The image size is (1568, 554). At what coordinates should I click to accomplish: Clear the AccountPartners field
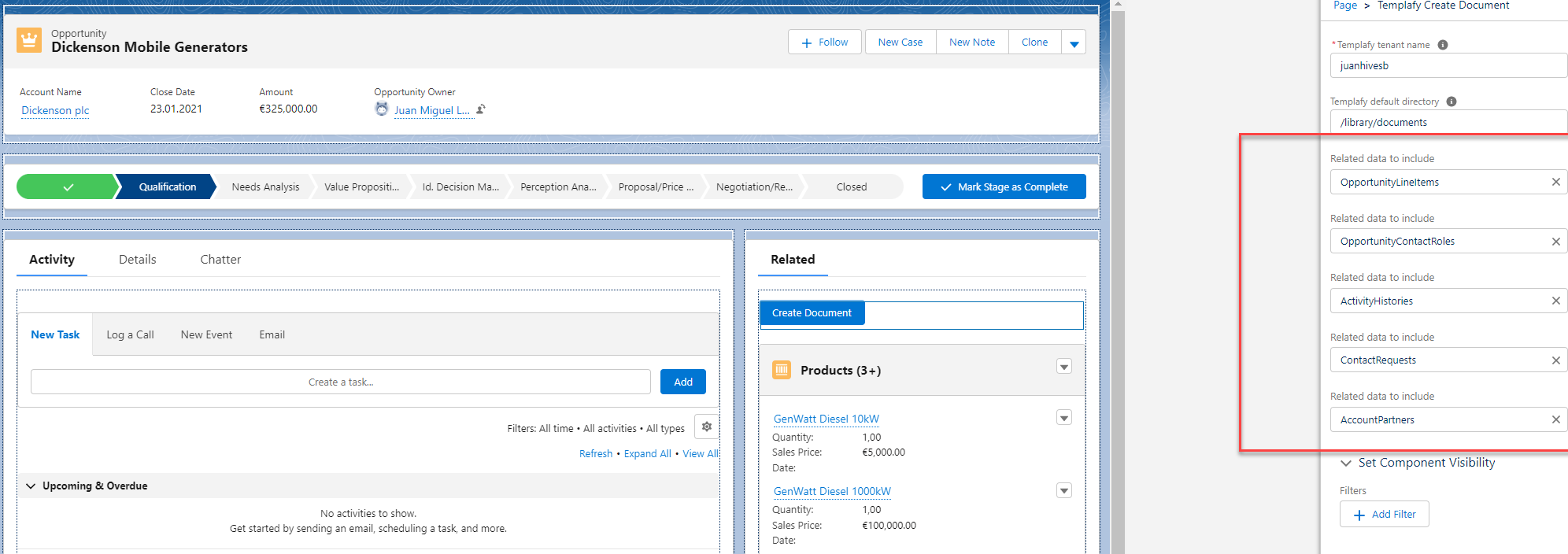[1556, 419]
